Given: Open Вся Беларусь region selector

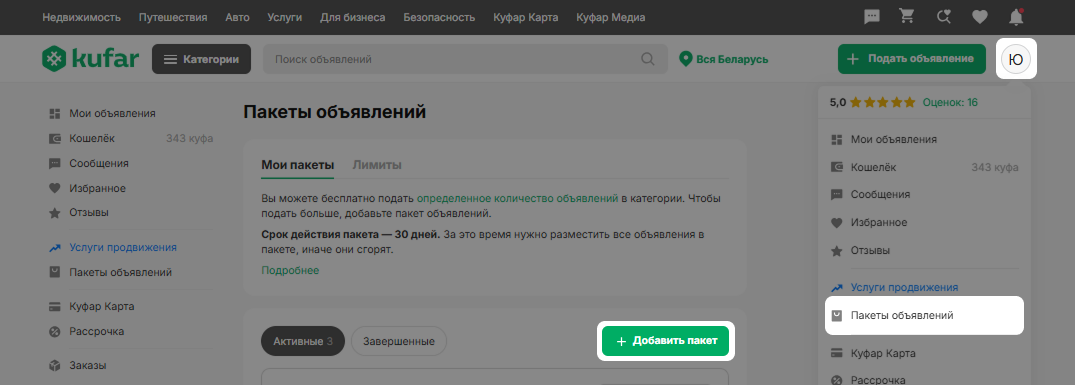Looking at the screenshot, I should pyautogui.click(x=723, y=60).
